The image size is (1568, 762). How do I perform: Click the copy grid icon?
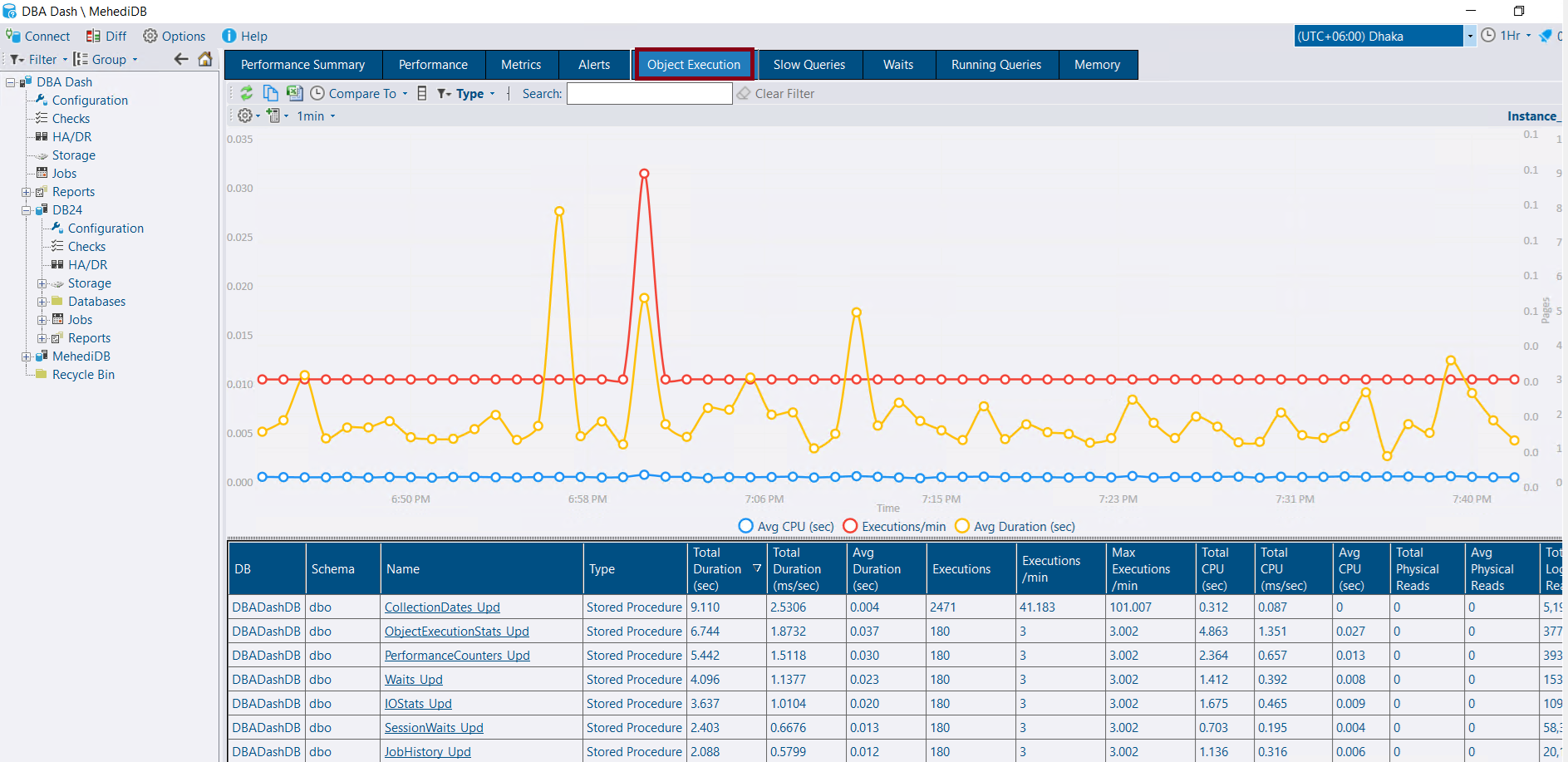tap(270, 93)
